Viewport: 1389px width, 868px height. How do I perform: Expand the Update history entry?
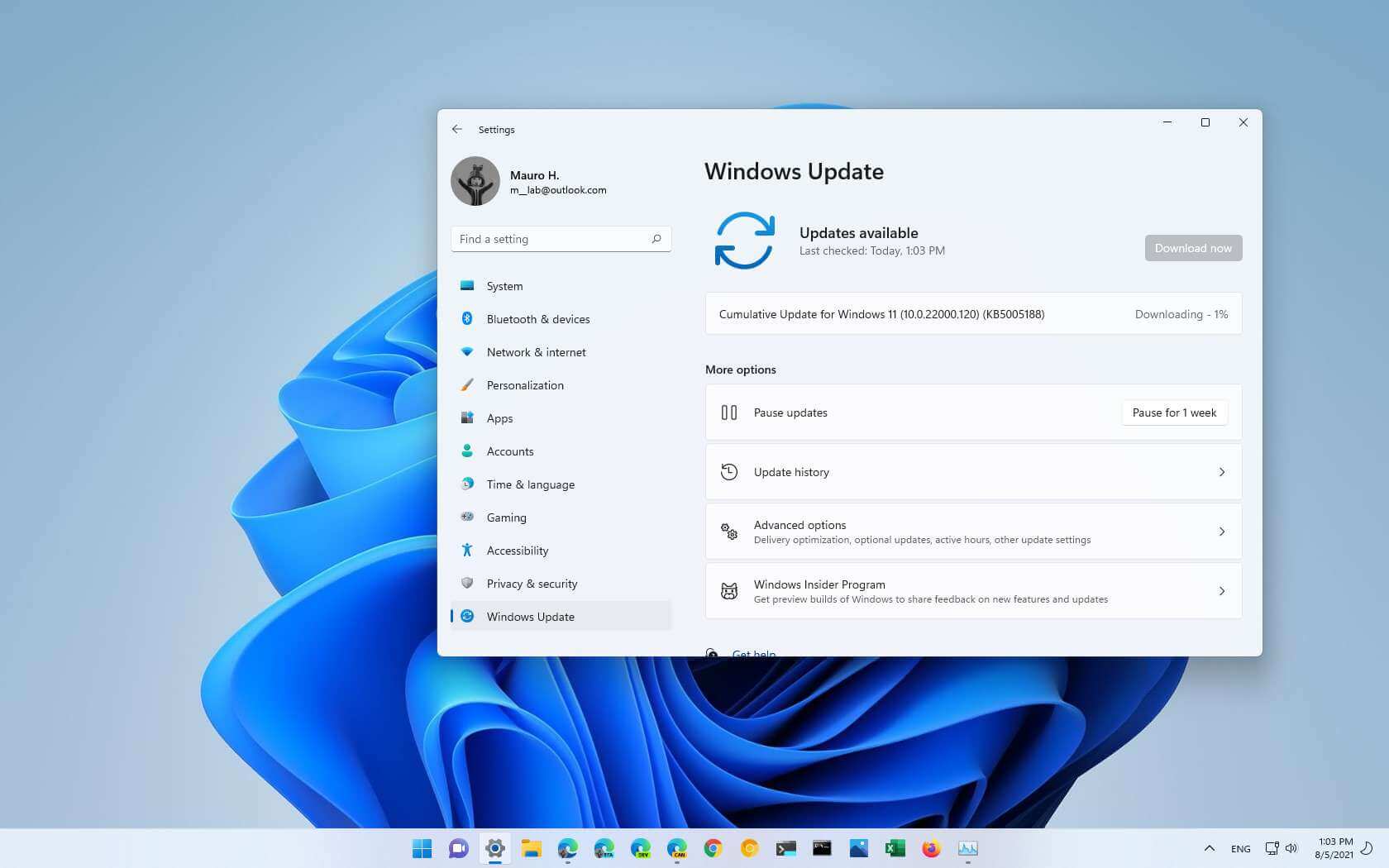pos(1222,472)
